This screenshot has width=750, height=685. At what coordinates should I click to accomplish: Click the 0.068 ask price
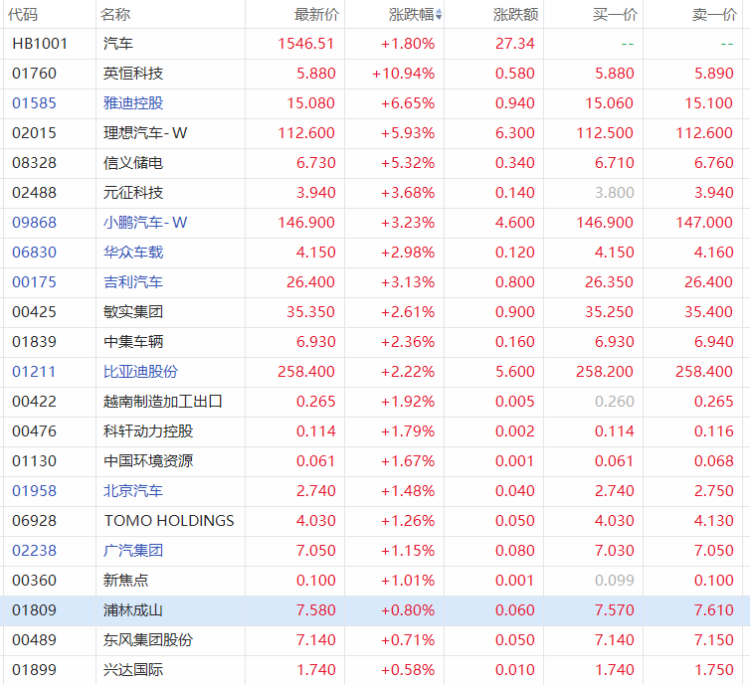pos(714,461)
